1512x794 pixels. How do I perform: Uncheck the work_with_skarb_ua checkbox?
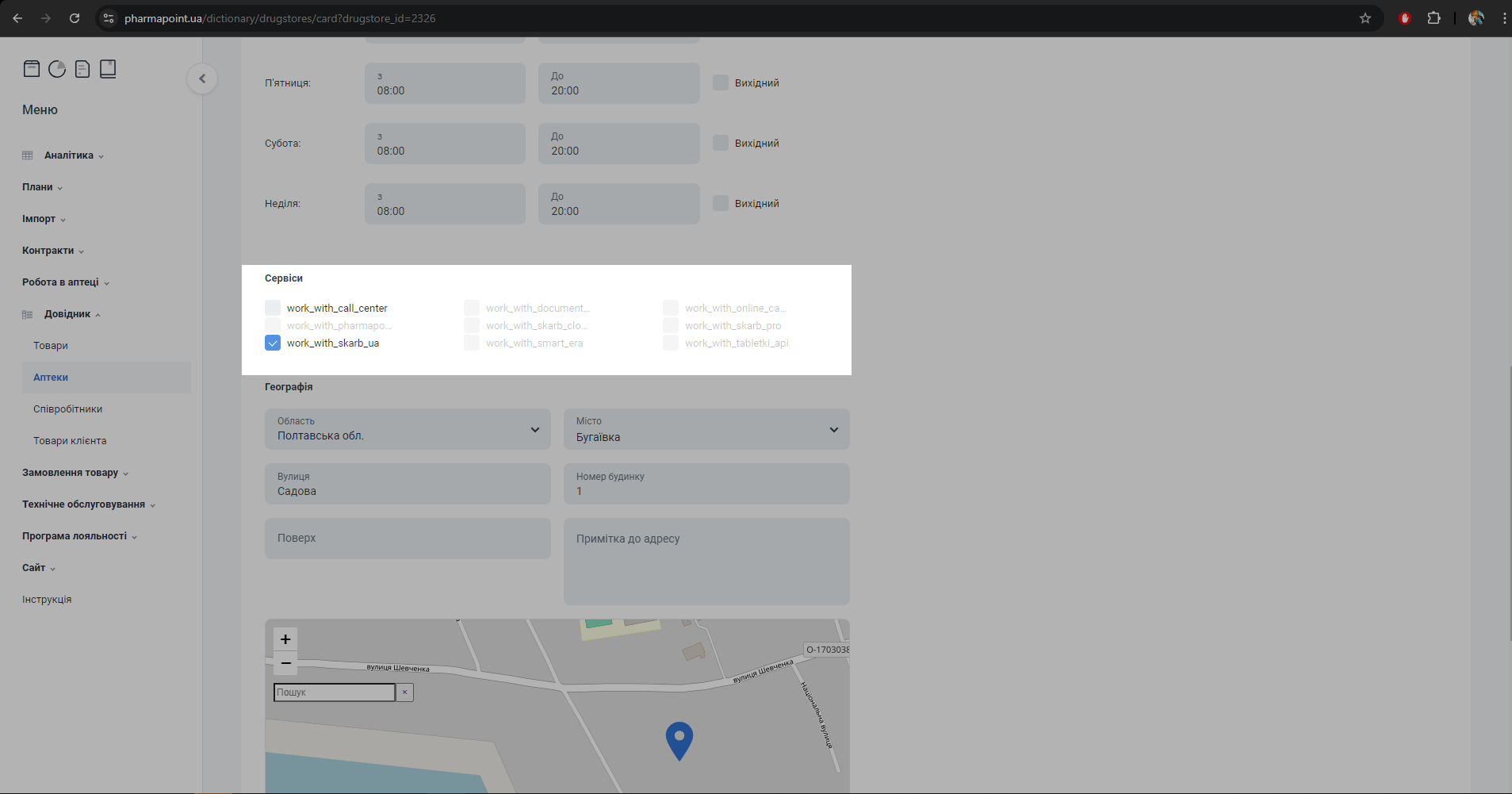273,343
